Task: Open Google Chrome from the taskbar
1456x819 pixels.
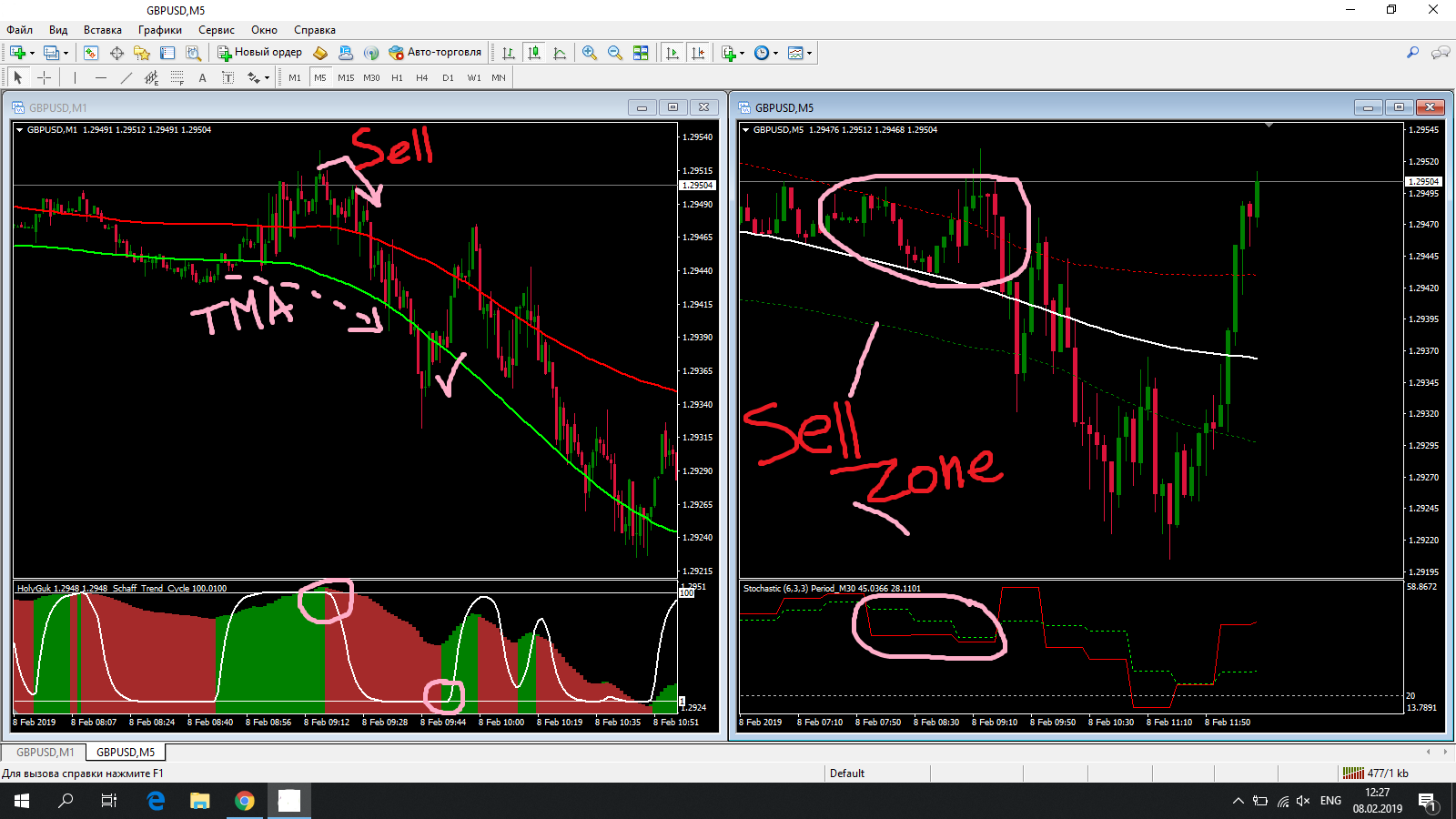Action: (244, 801)
